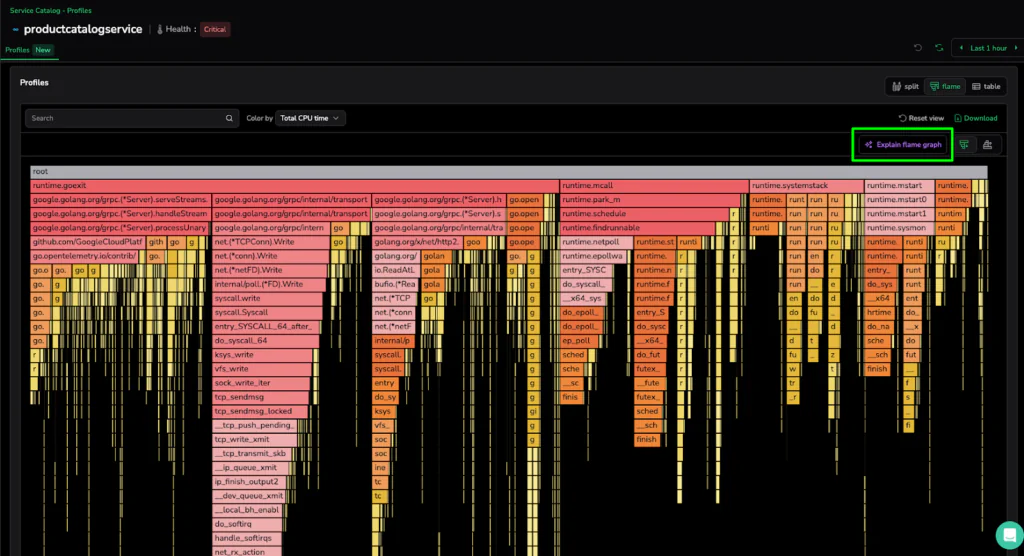This screenshot has width=1024, height=556.
Task: Click Explain flame graph button
Action: pos(903,145)
